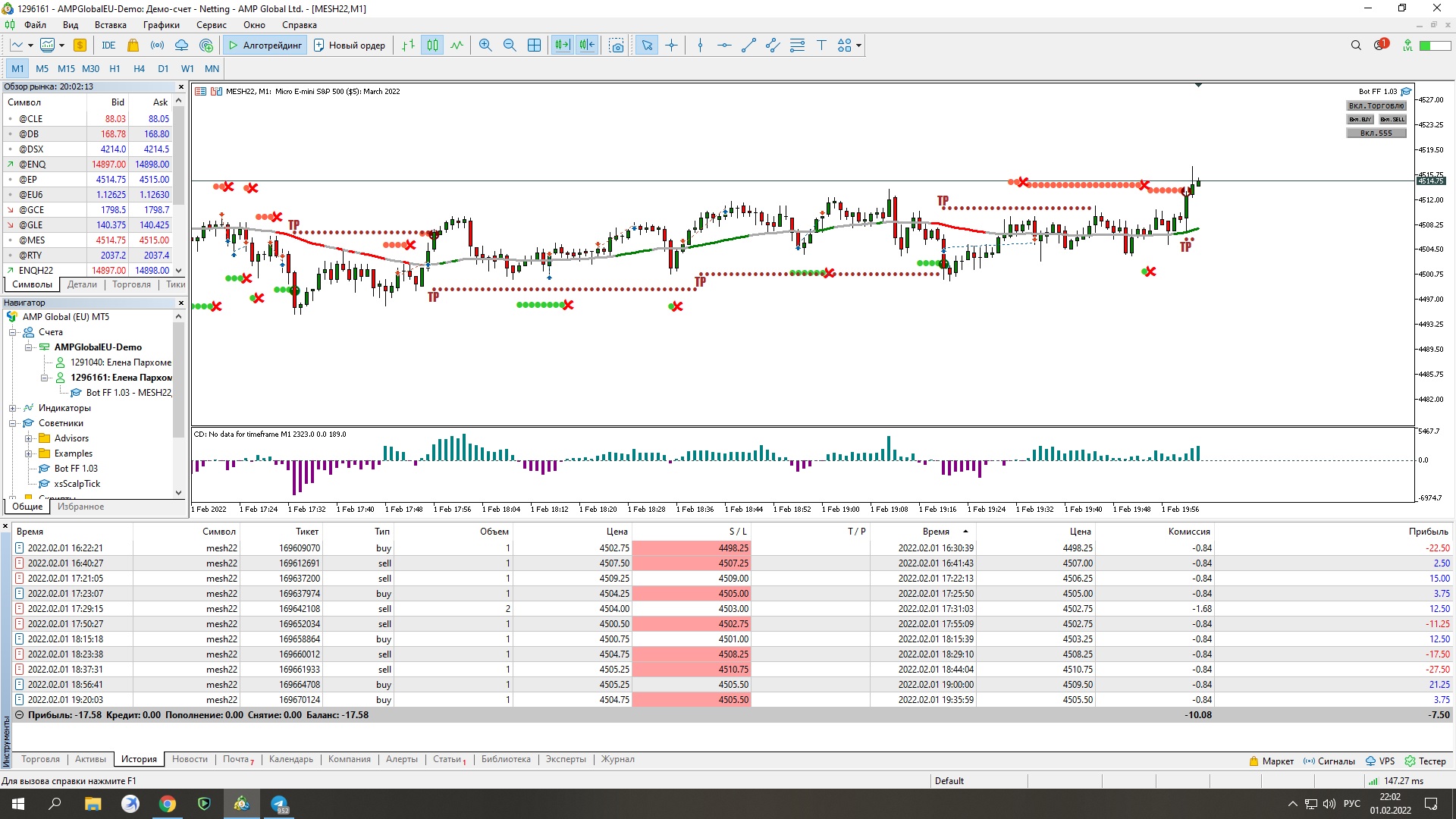Image resolution: width=1456 pixels, height=819 pixels.
Task: Toggle chart shift from right edge
Action: [x=587, y=45]
